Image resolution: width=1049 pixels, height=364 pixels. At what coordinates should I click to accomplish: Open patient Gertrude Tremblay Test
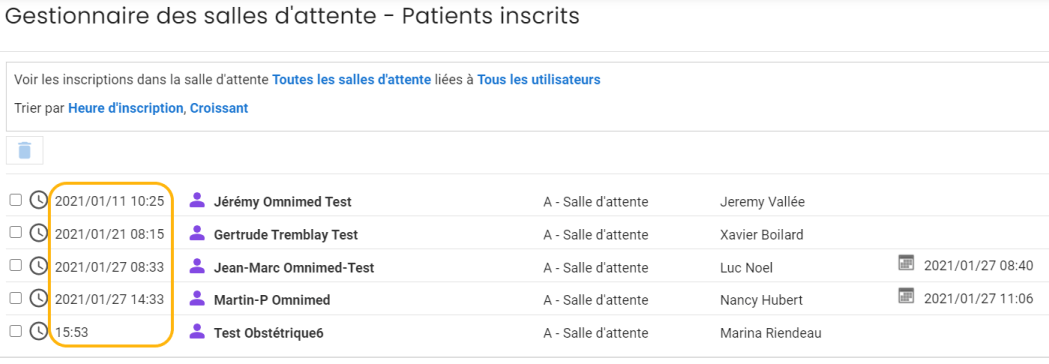[x=286, y=235]
